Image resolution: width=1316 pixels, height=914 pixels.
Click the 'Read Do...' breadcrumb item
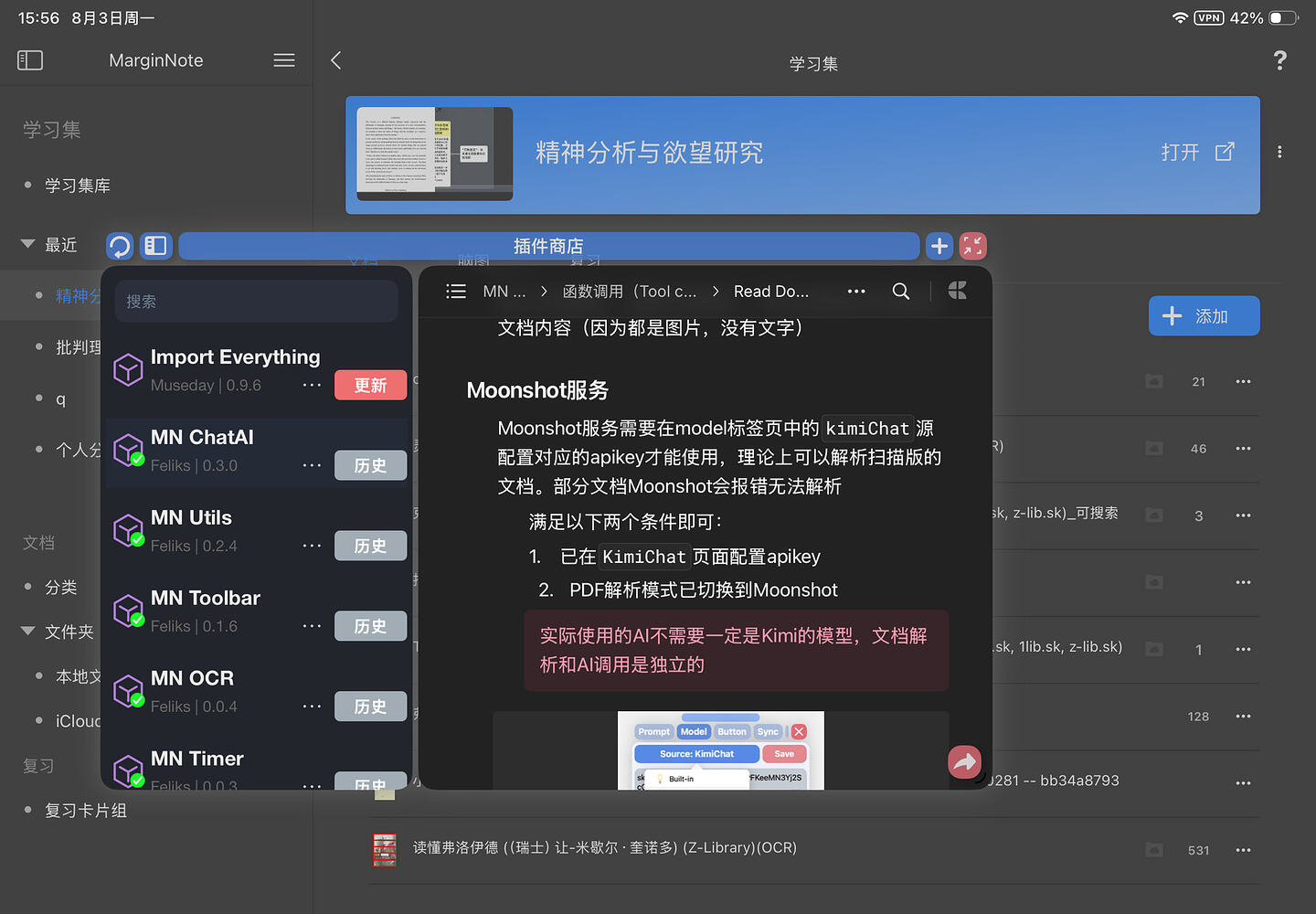tap(771, 292)
